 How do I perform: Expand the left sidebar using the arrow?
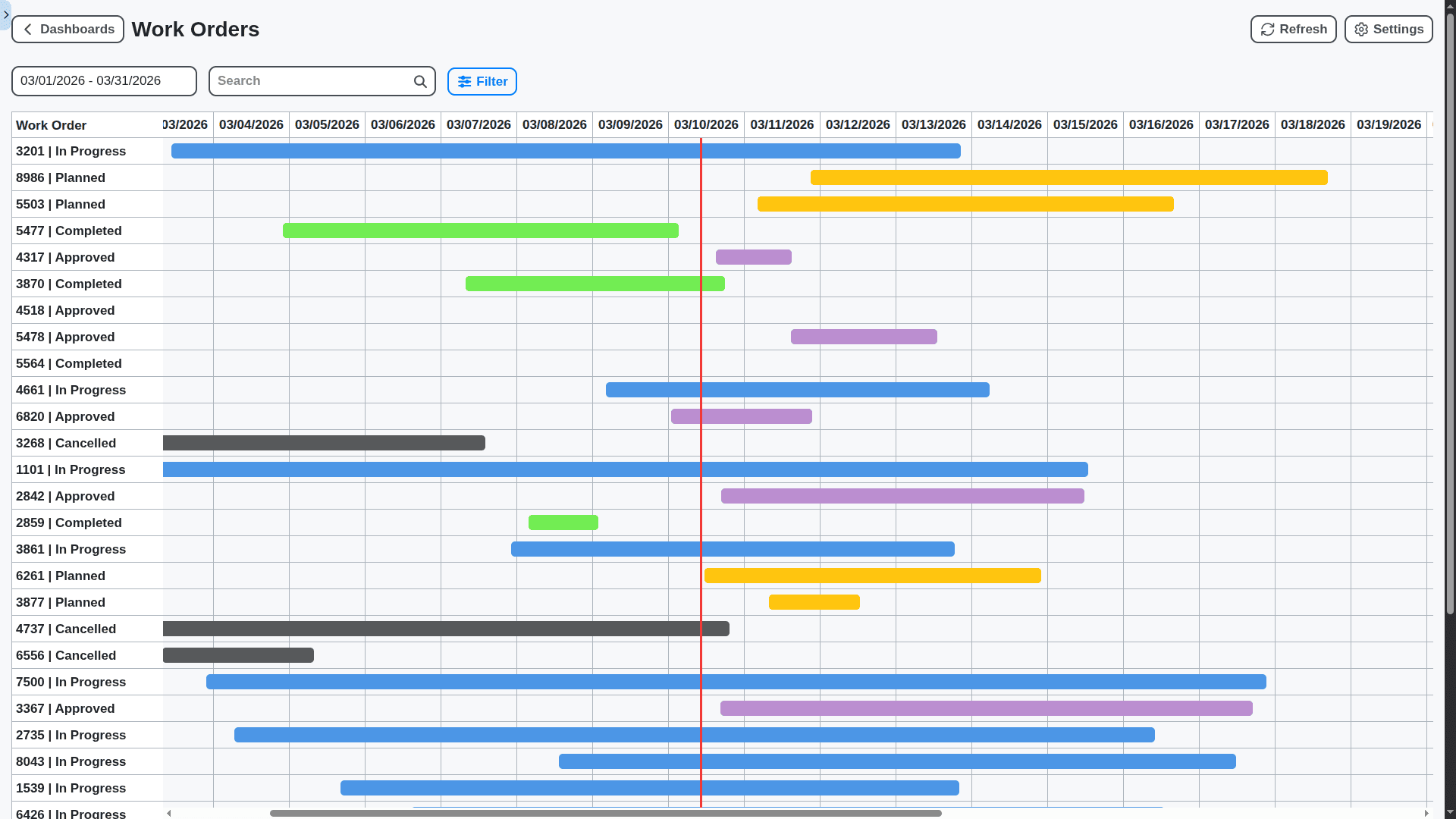[6, 15]
